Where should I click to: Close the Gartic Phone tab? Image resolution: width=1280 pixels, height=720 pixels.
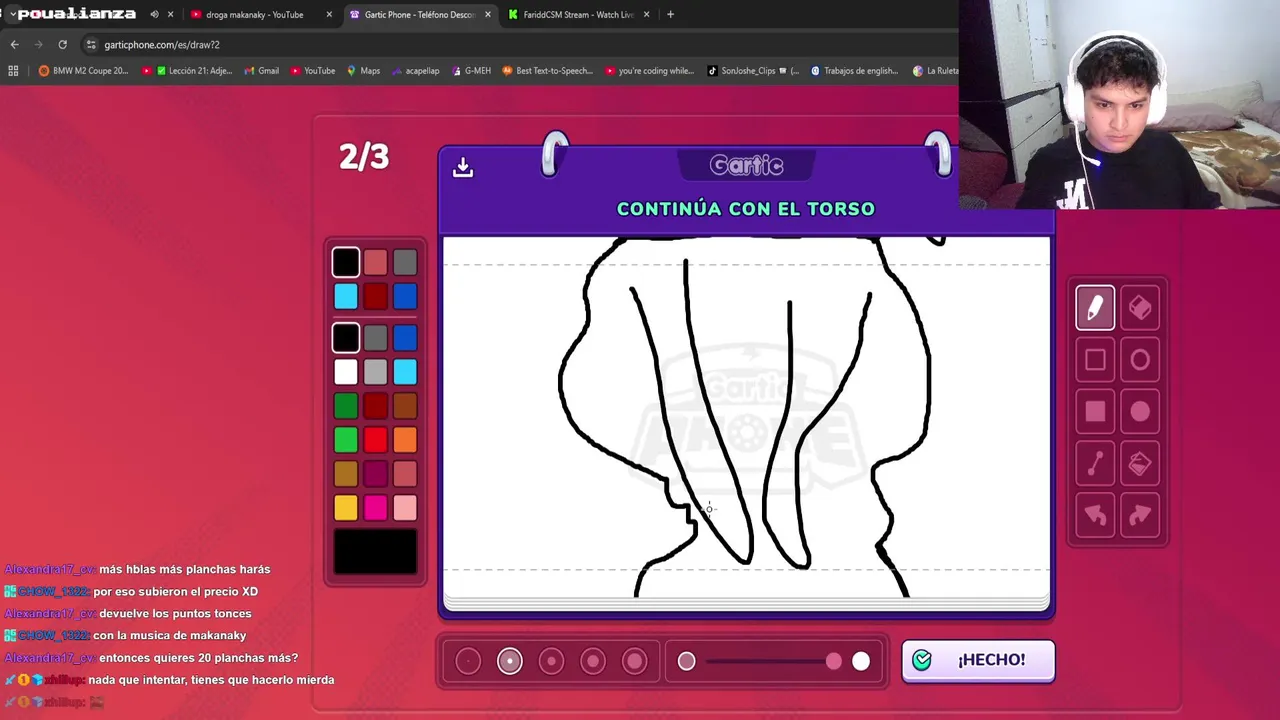pyautogui.click(x=487, y=14)
